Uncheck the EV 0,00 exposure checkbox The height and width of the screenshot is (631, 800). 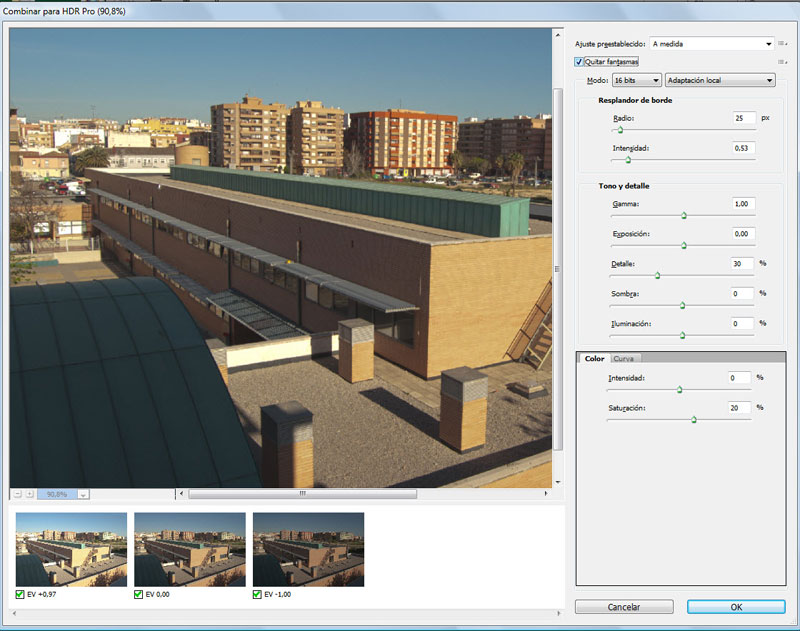[139, 594]
